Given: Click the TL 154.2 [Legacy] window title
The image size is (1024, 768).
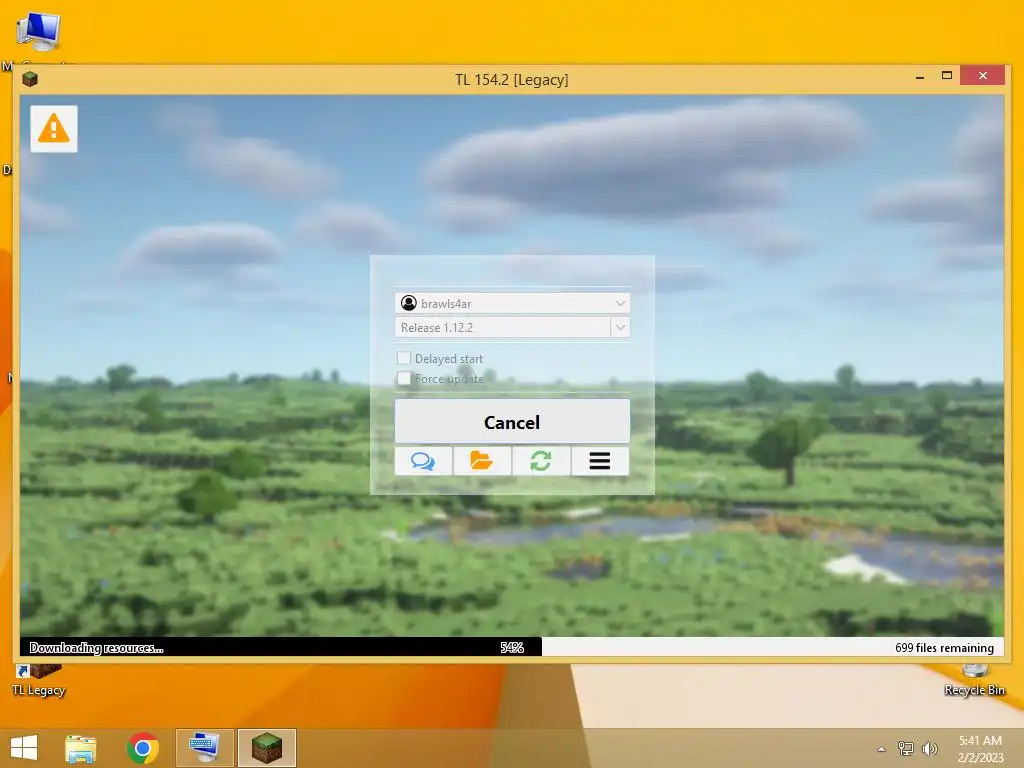Looking at the screenshot, I should 512,80.
